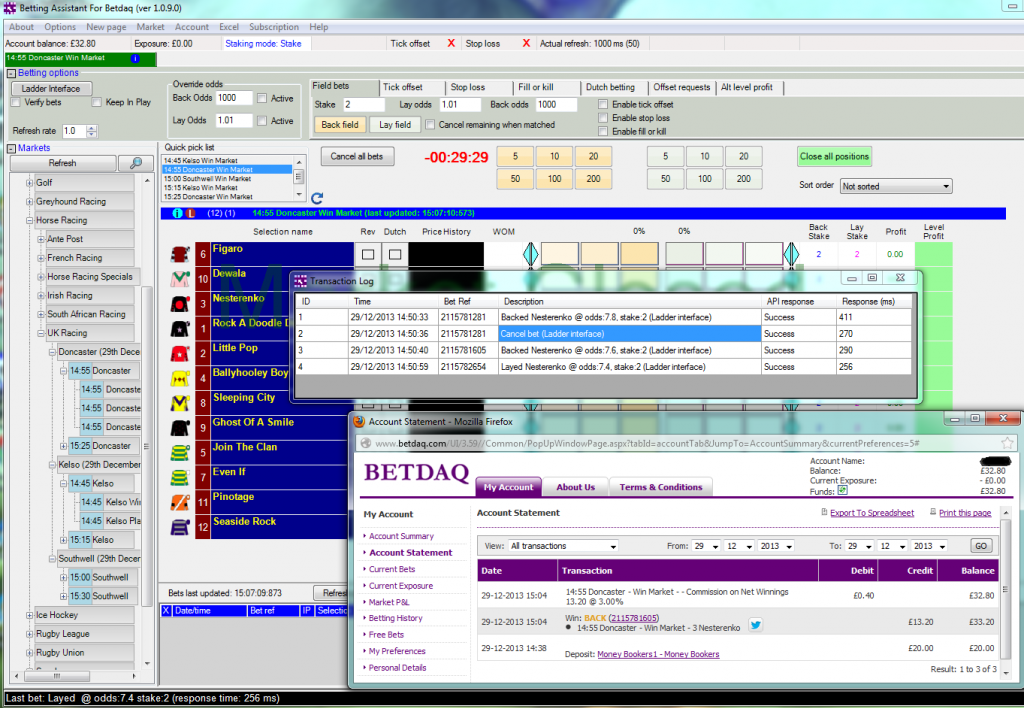Open the About Us tab on Betdaq
The height and width of the screenshot is (708, 1024).
tap(575, 487)
